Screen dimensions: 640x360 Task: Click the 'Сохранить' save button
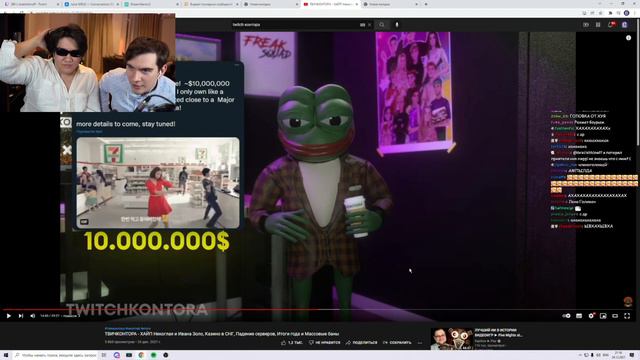tap(397, 342)
